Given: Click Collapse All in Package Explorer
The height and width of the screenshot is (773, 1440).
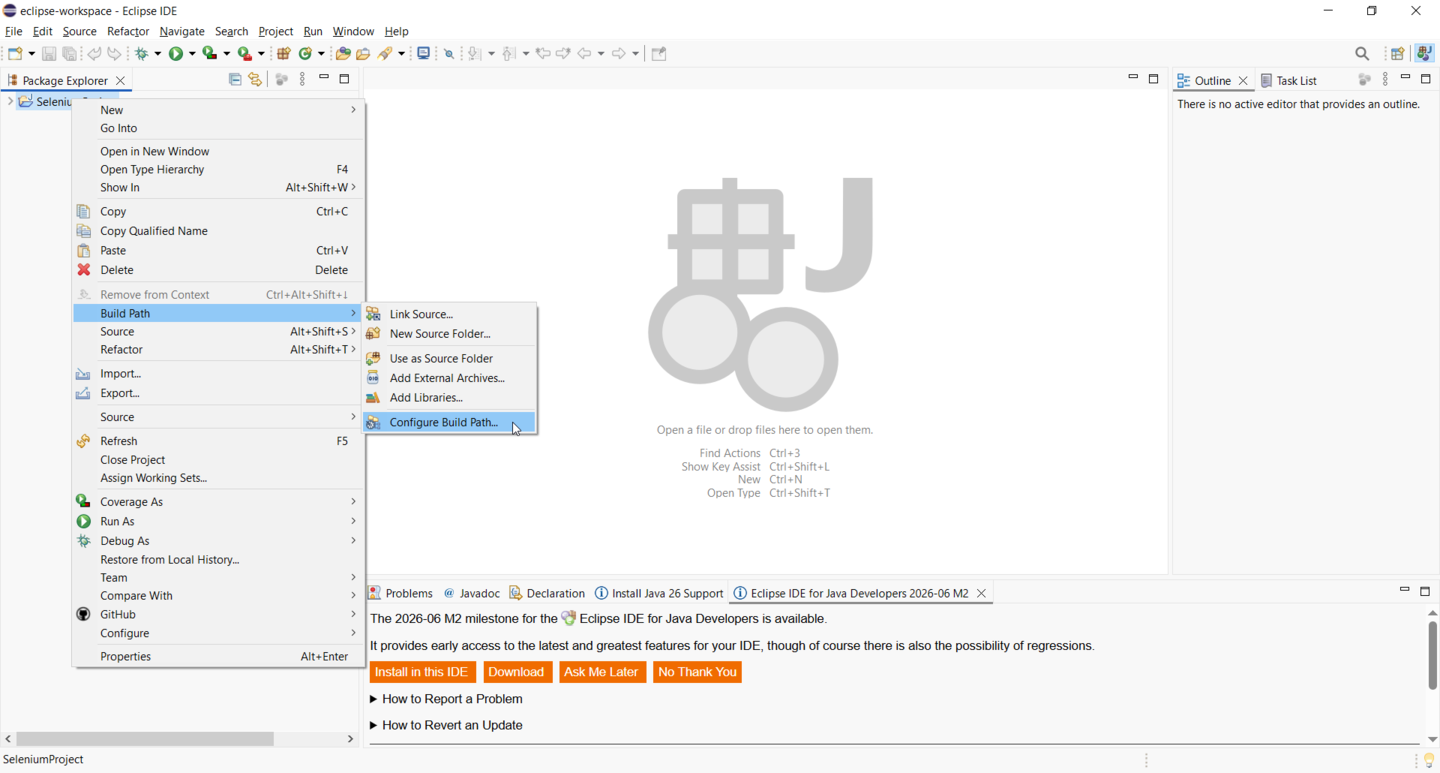Looking at the screenshot, I should tap(235, 79).
